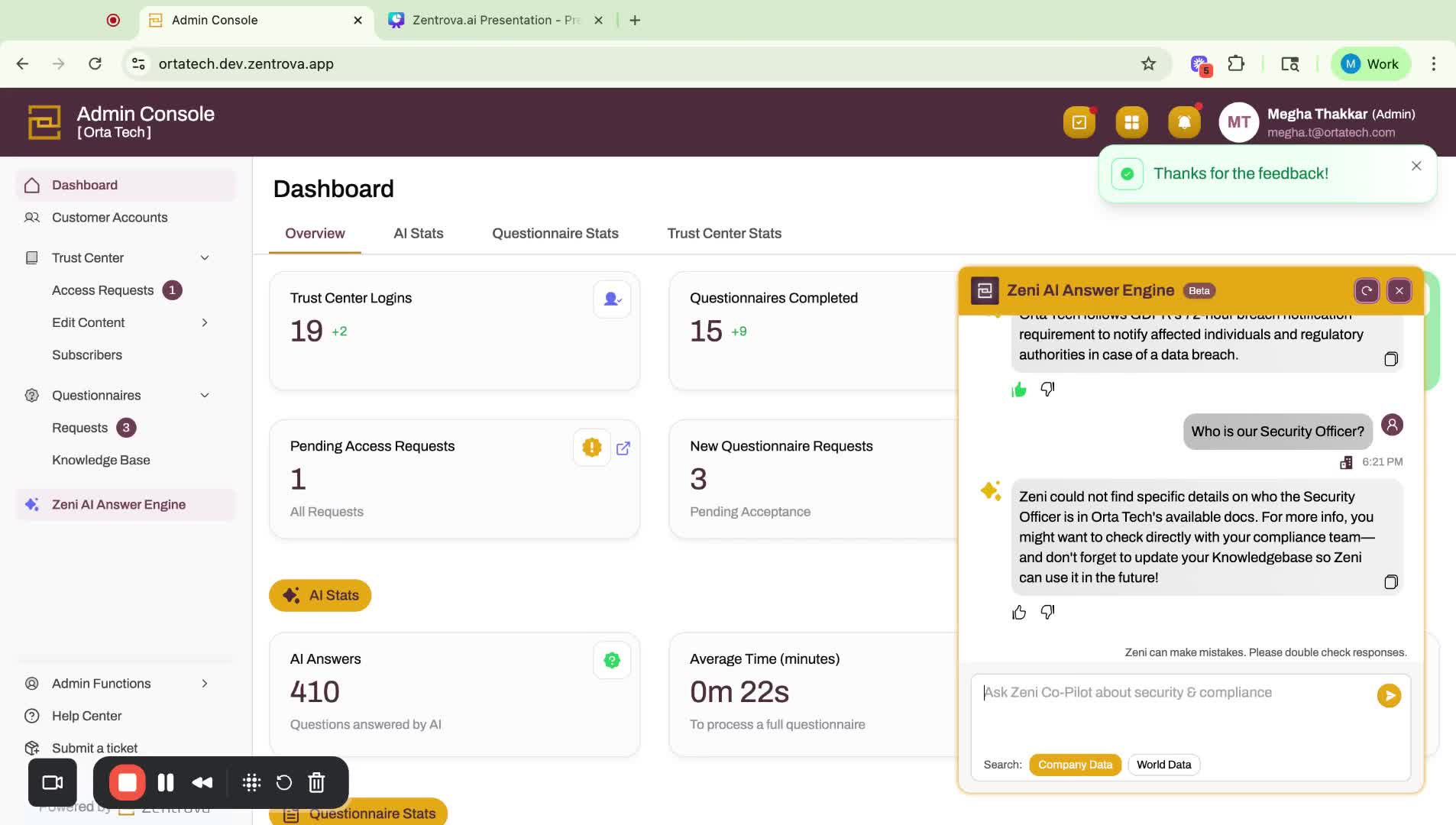
Task: Open Knowledge Base in sidebar
Action: [101, 460]
